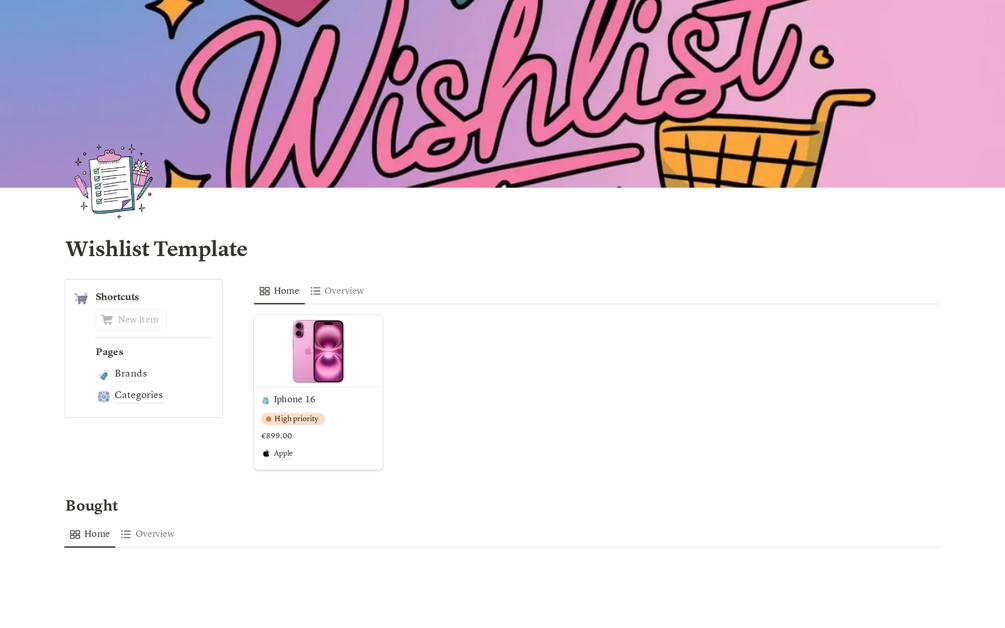Click the small icon beside Iphone 16 title
The height and width of the screenshot is (628, 1005).
(265, 400)
